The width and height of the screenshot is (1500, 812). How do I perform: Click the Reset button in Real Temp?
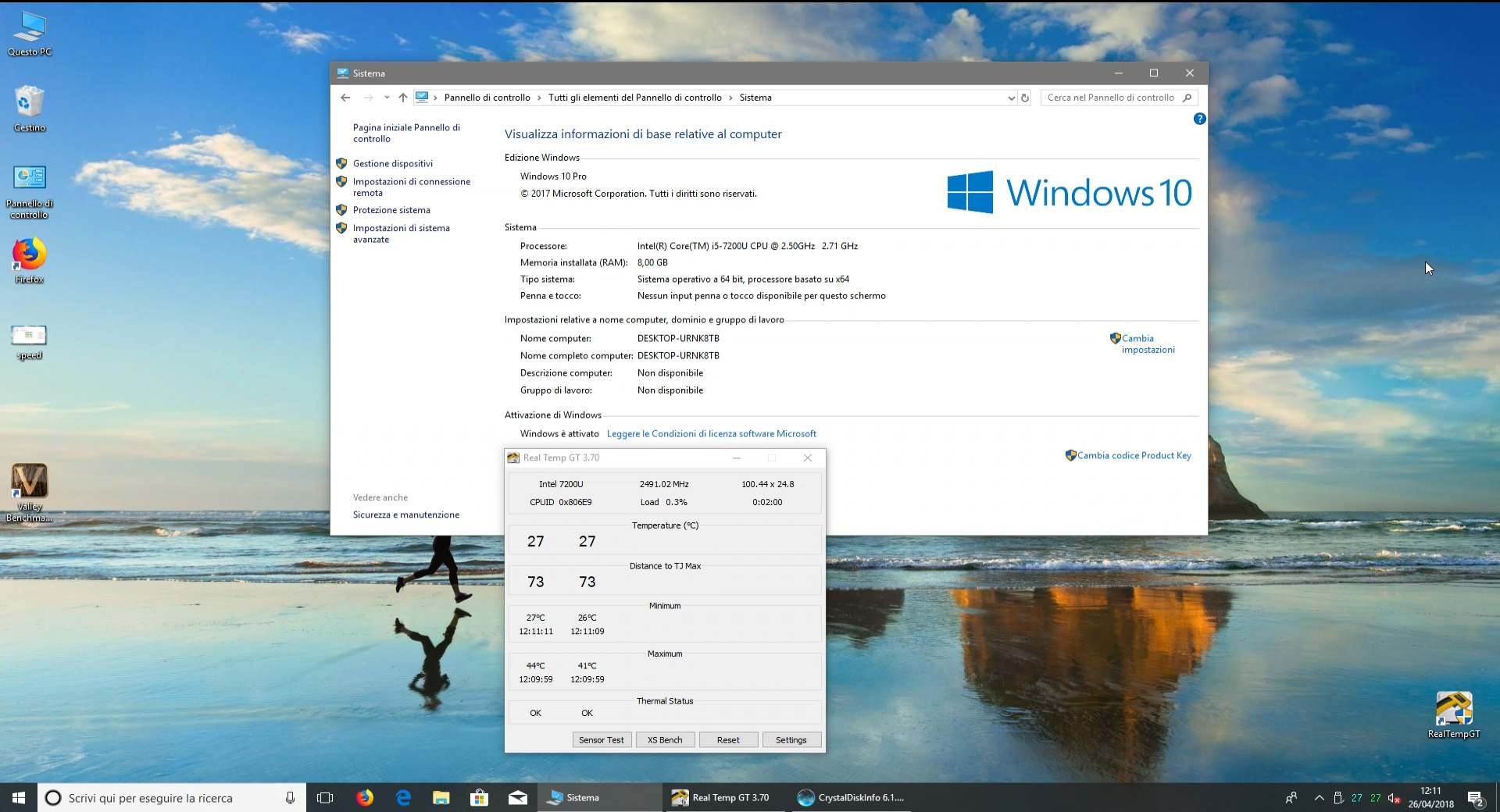728,739
